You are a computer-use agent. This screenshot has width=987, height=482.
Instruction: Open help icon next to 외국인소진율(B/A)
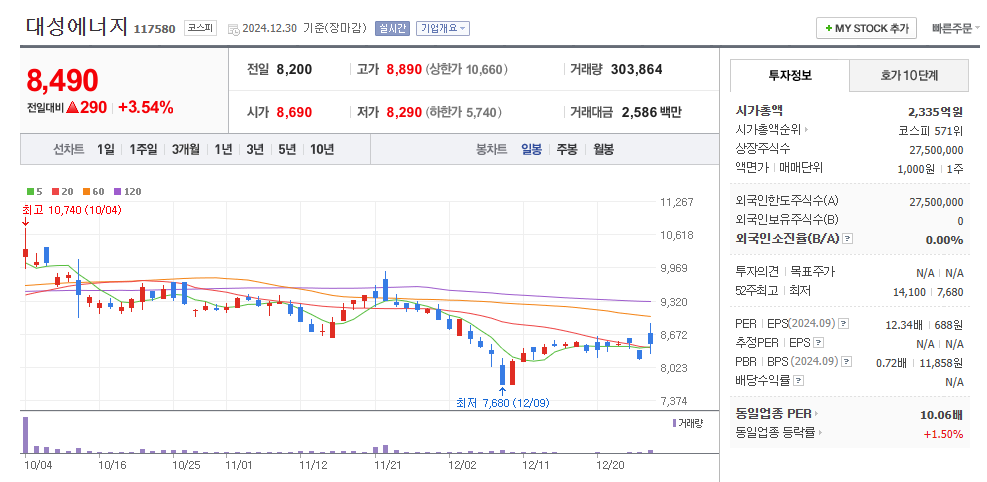[x=848, y=238]
